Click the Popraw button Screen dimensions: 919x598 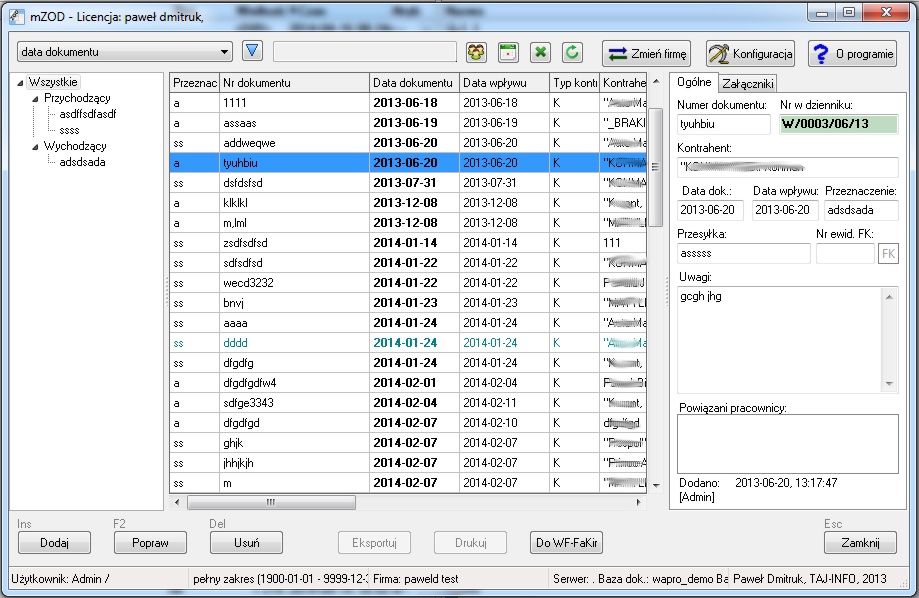tap(151, 543)
